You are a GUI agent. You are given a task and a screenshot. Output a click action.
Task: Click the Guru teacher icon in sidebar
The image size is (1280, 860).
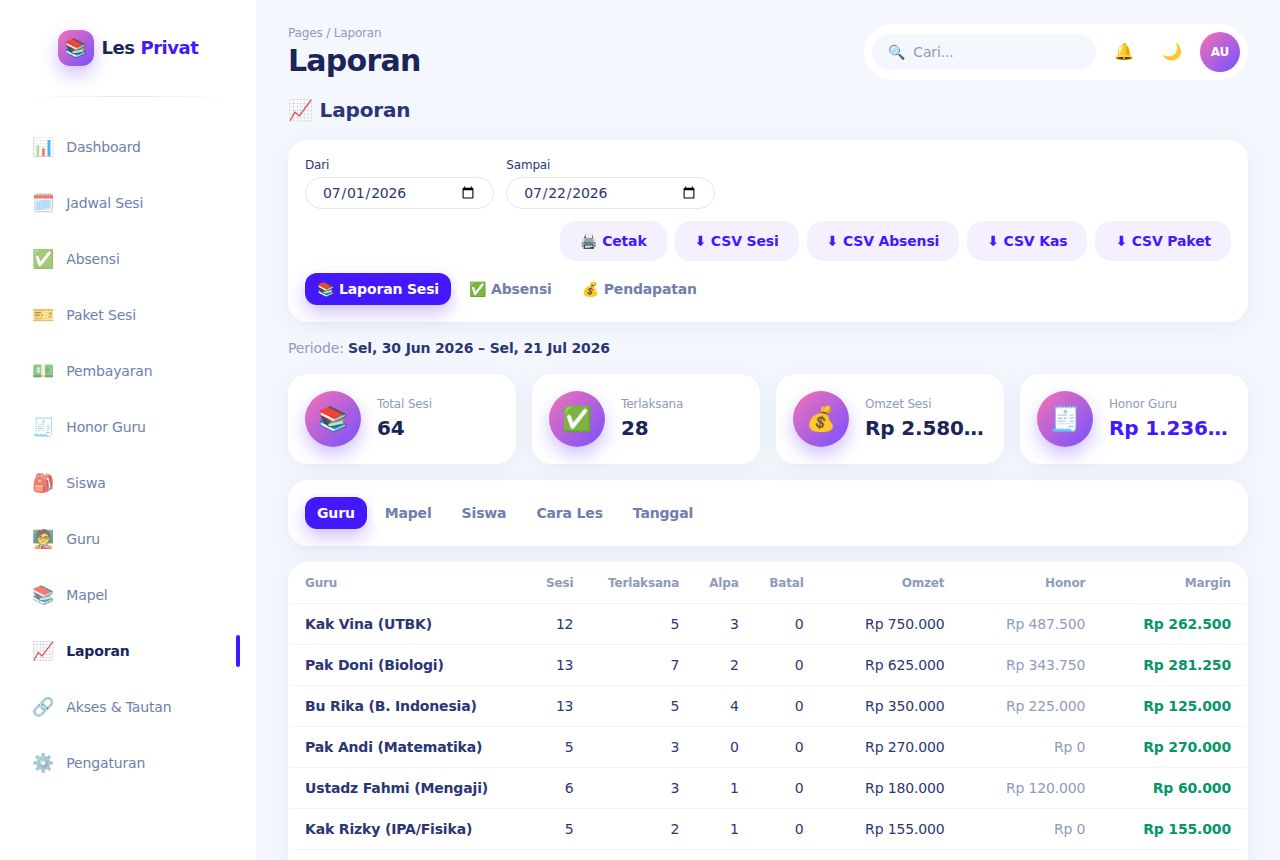[x=43, y=539]
